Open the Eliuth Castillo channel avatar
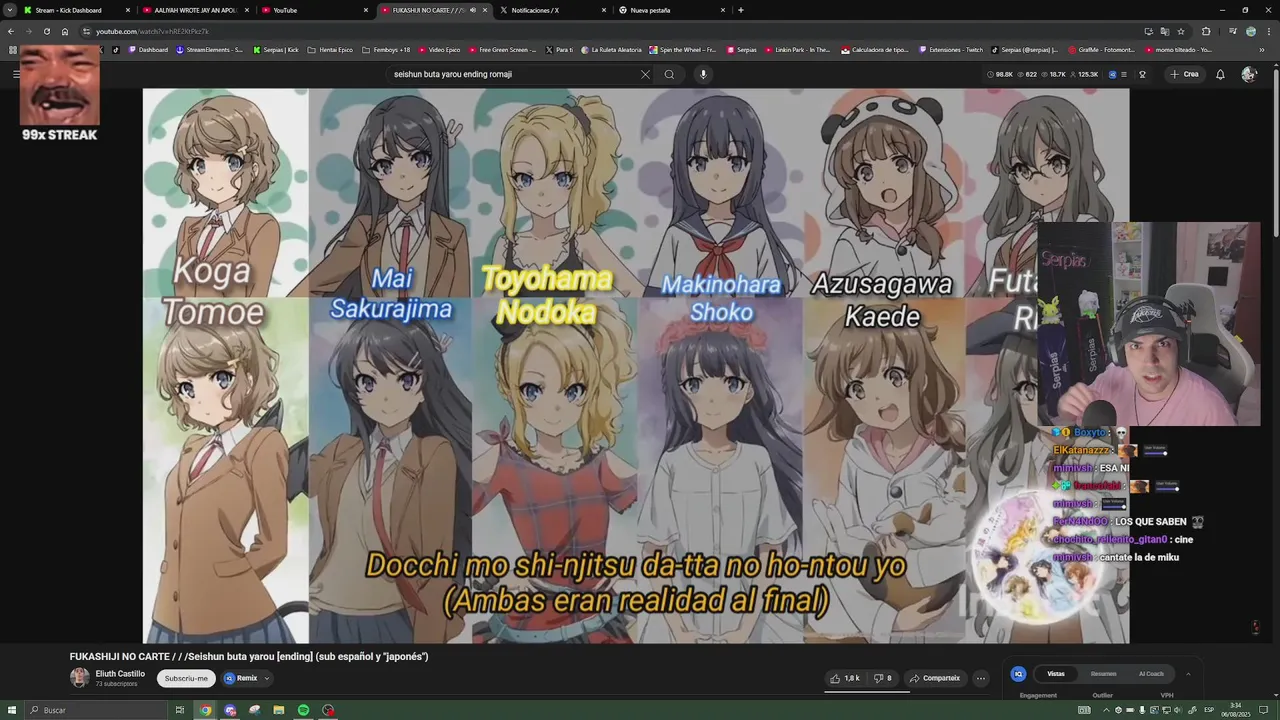The height and width of the screenshot is (720, 1280). point(79,678)
